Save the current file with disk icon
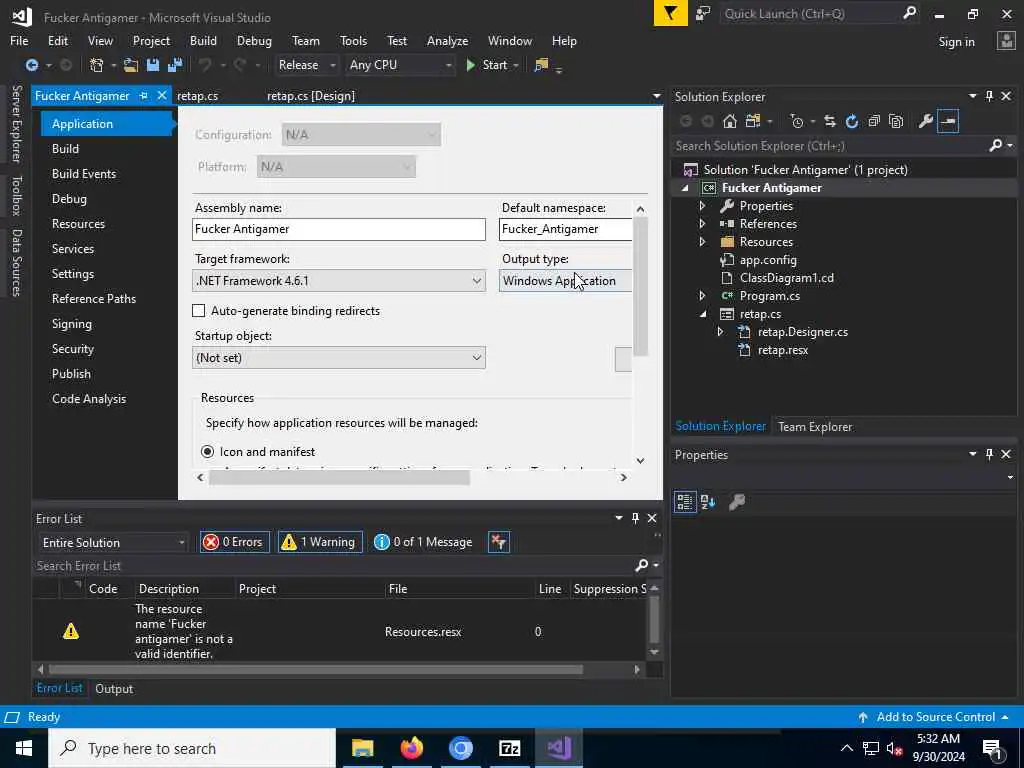1024x768 pixels. pyautogui.click(x=153, y=65)
